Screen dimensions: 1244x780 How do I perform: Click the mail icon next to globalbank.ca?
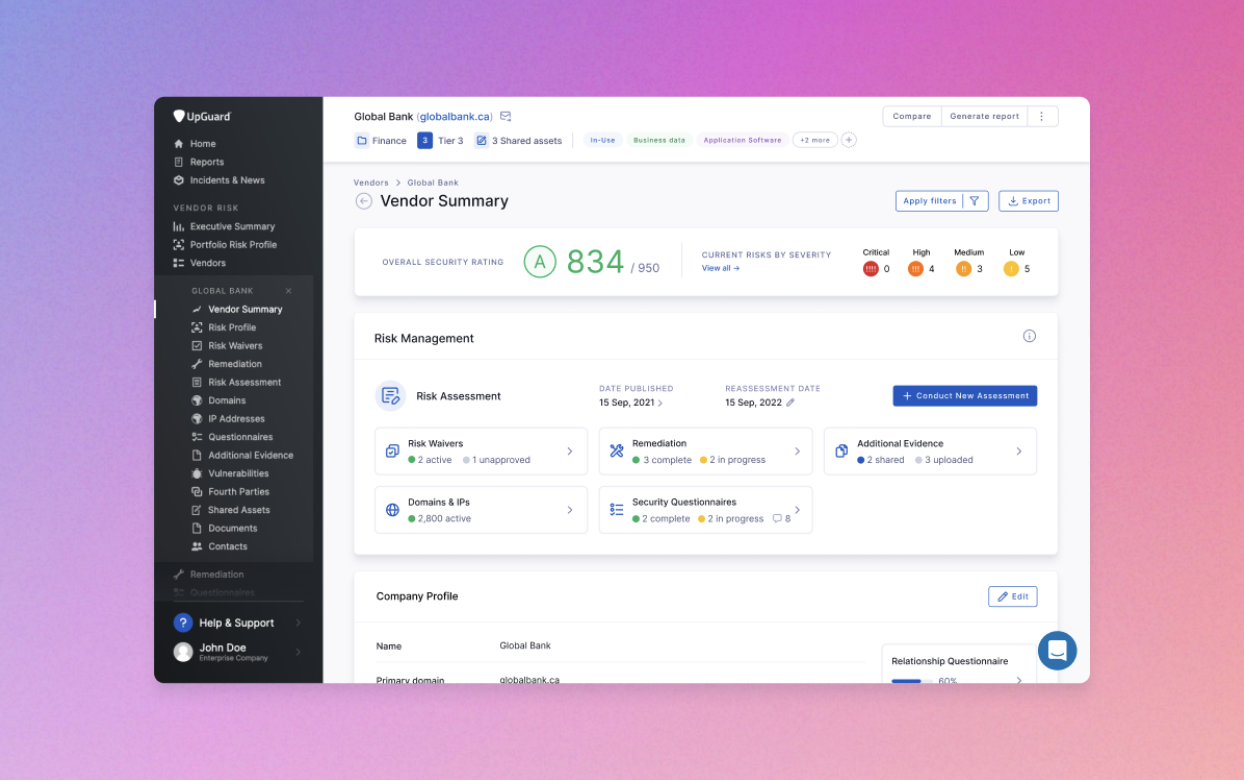tap(506, 116)
